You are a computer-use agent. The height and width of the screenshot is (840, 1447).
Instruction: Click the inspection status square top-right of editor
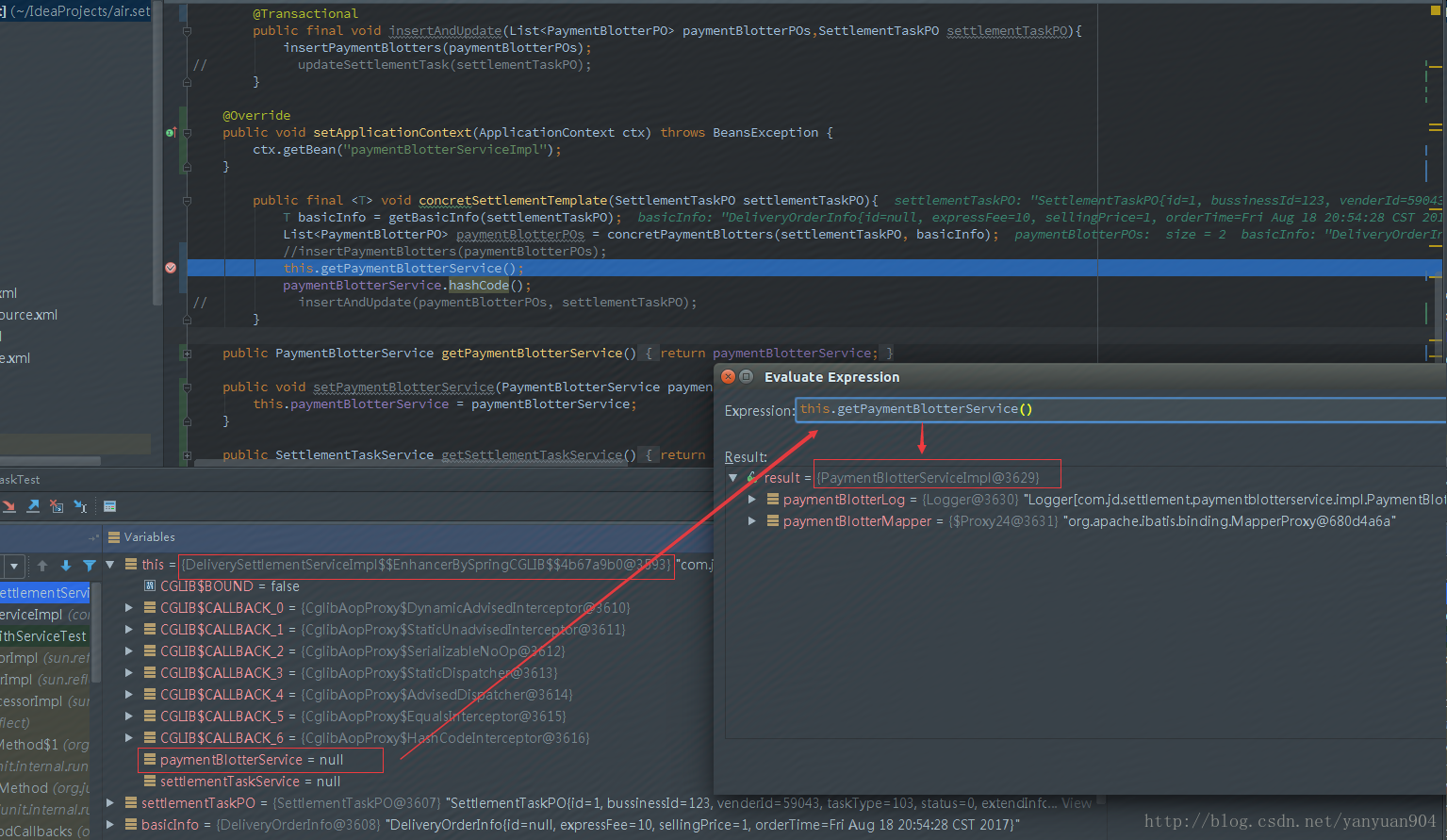1436,11
